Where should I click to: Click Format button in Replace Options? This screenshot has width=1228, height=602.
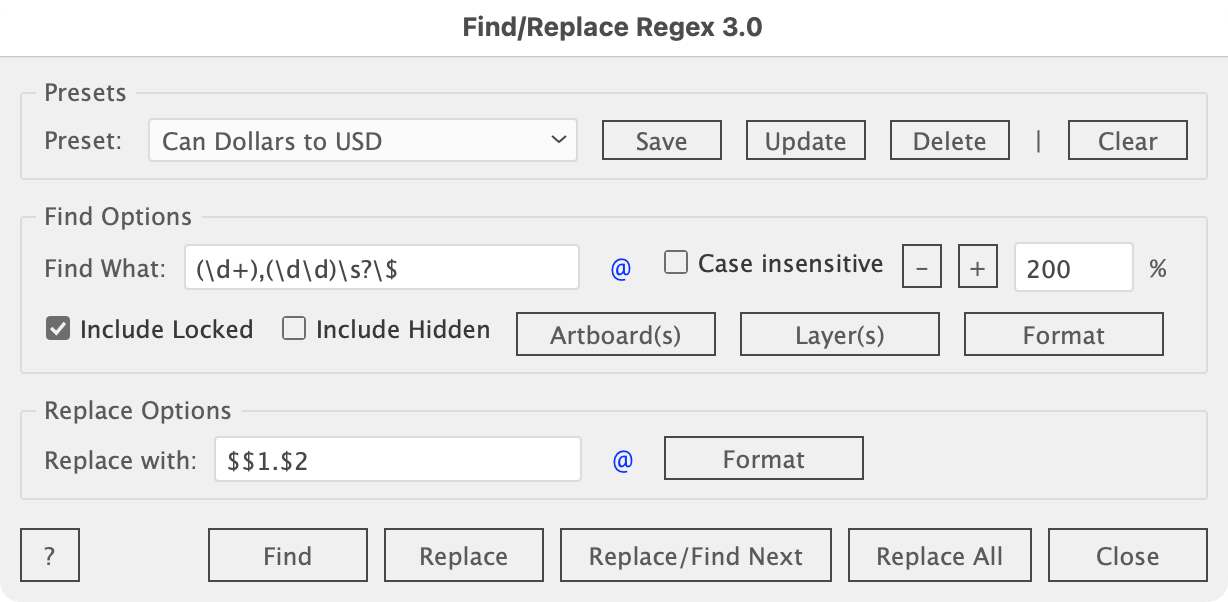[763, 460]
